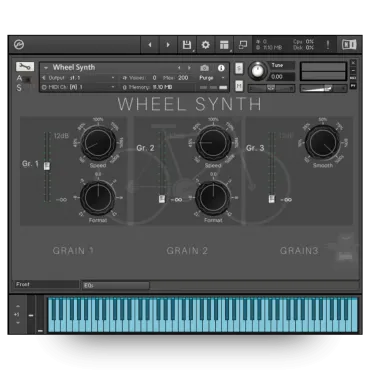Image resolution: width=370 pixels, height=370 pixels.
Task: Click the keyboard mod wheel strip
Action: [x=40, y=314]
